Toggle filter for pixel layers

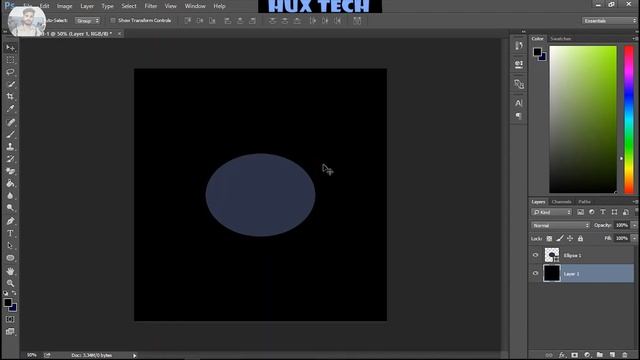coord(580,212)
